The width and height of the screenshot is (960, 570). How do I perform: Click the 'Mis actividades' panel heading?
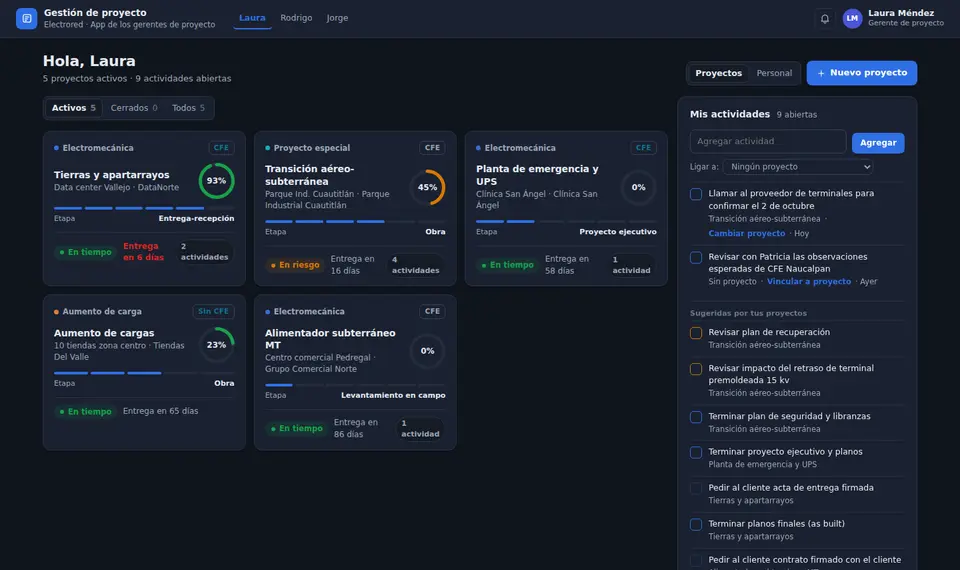pyautogui.click(x=730, y=114)
